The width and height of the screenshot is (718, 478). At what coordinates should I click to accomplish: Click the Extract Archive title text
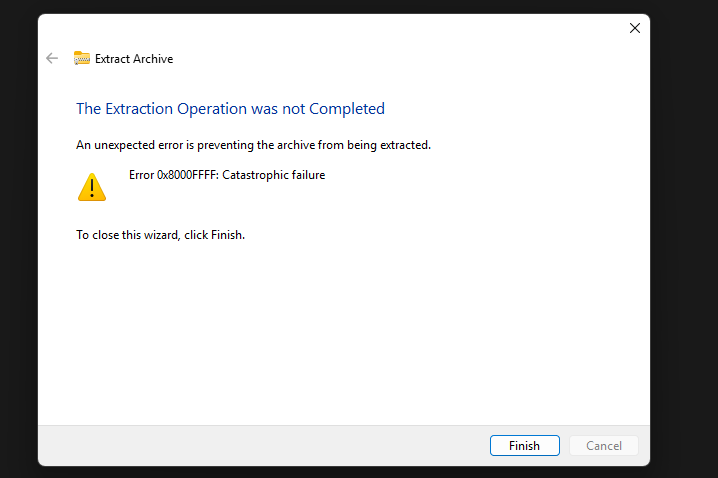pyautogui.click(x=134, y=59)
